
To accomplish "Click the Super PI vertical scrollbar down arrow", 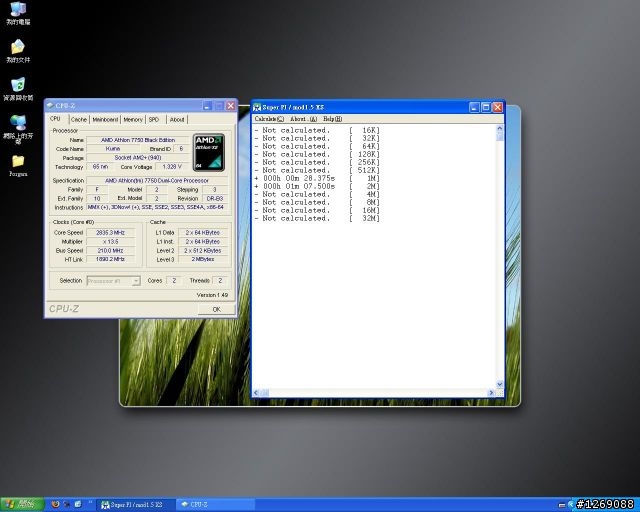I will point(500,384).
